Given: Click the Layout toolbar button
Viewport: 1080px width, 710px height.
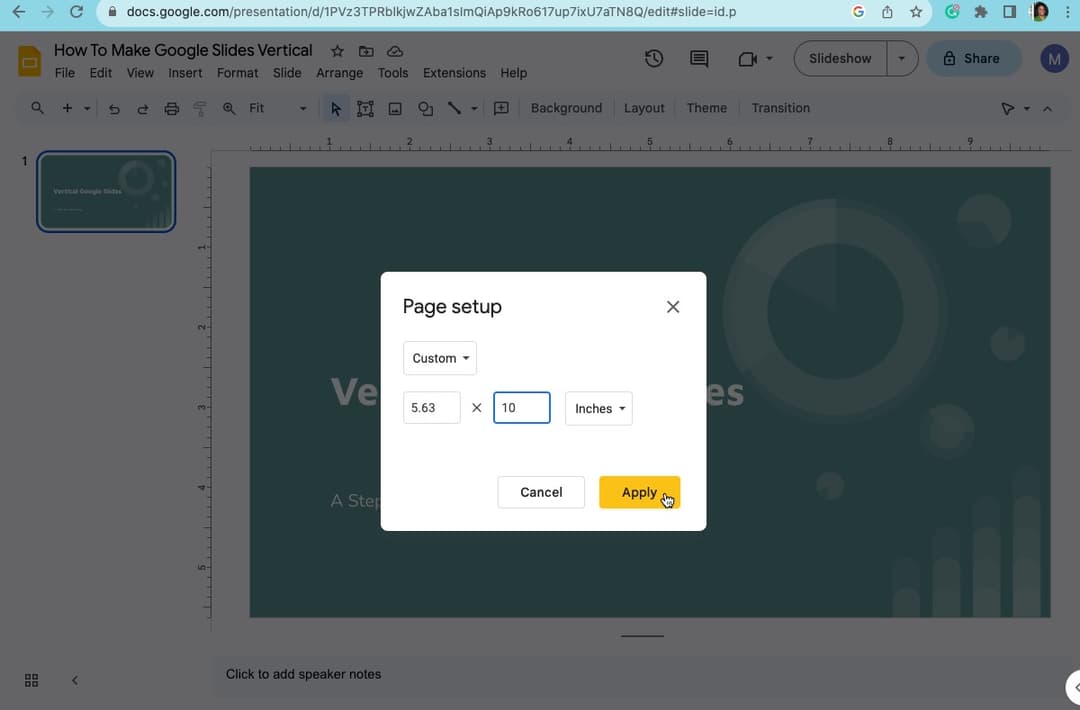Looking at the screenshot, I should pyautogui.click(x=644, y=108).
